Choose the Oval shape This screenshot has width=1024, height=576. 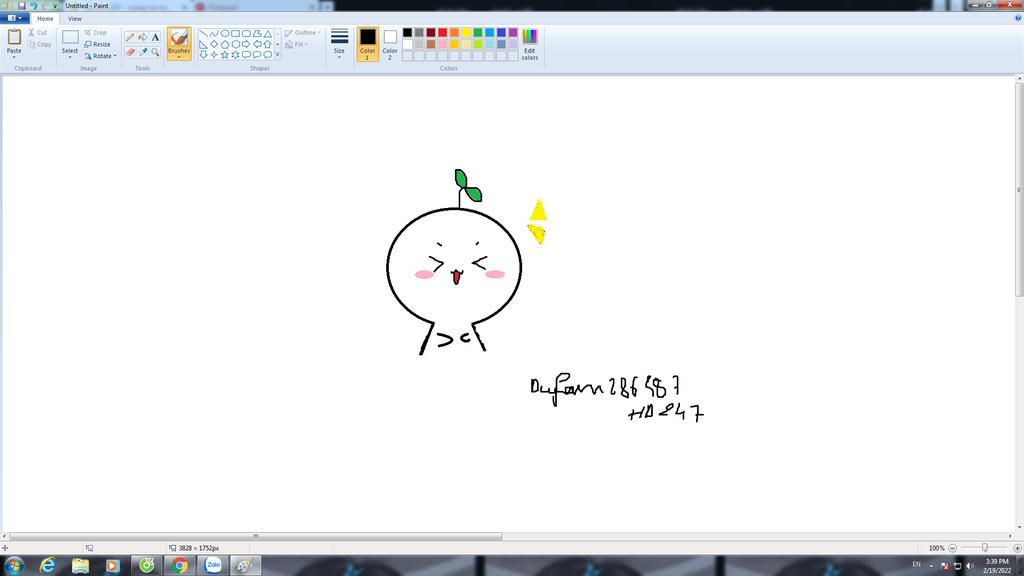225,33
